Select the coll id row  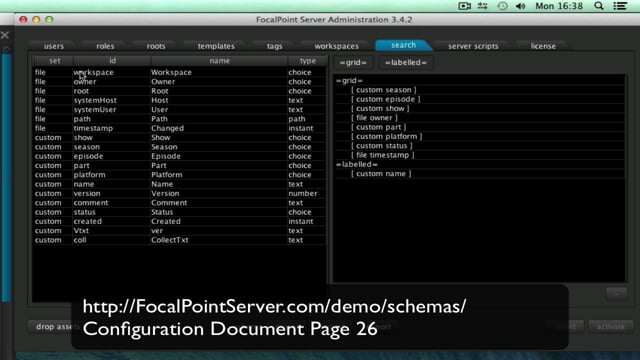pos(180,240)
